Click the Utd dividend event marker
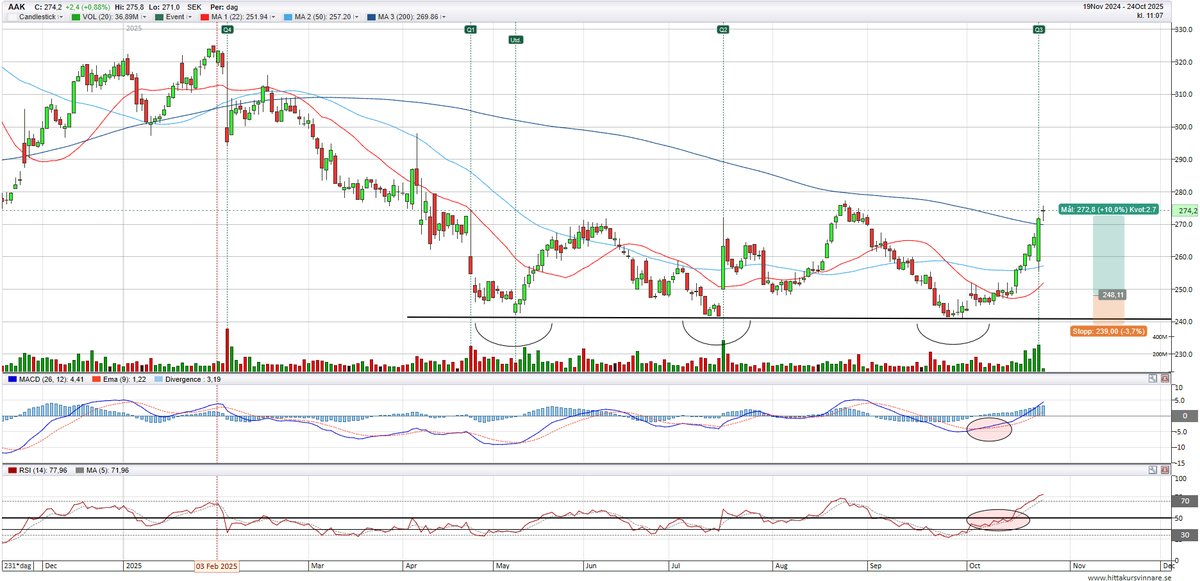The height and width of the screenshot is (581, 1200). [516, 40]
